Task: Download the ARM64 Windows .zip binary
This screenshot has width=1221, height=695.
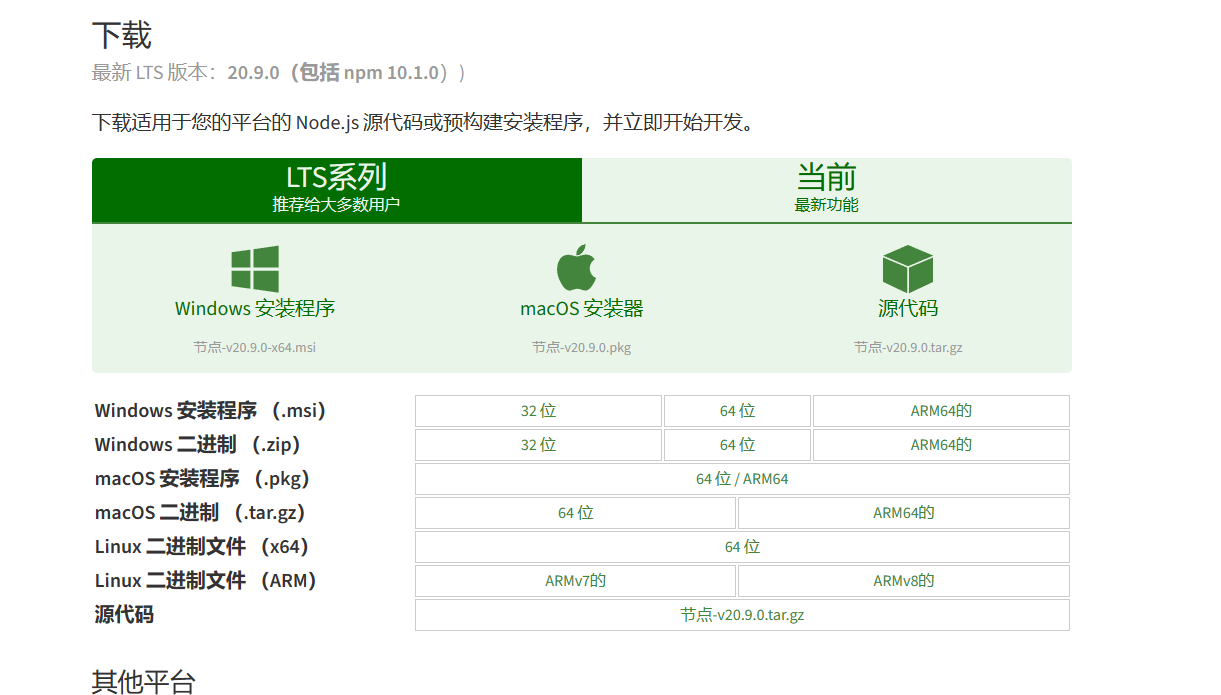Action: 940,445
